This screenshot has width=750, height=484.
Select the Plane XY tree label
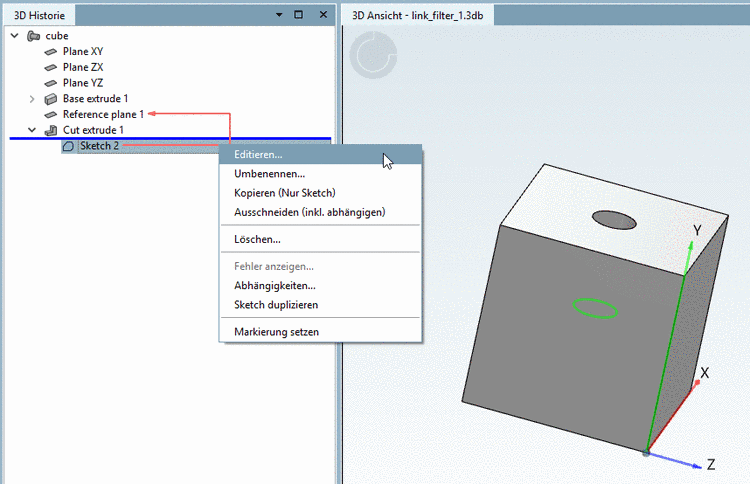point(83,51)
